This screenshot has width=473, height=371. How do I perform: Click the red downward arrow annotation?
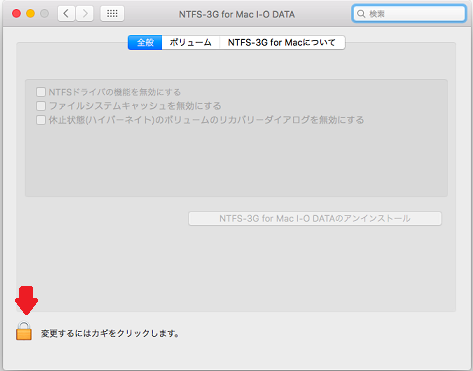click(x=26, y=300)
